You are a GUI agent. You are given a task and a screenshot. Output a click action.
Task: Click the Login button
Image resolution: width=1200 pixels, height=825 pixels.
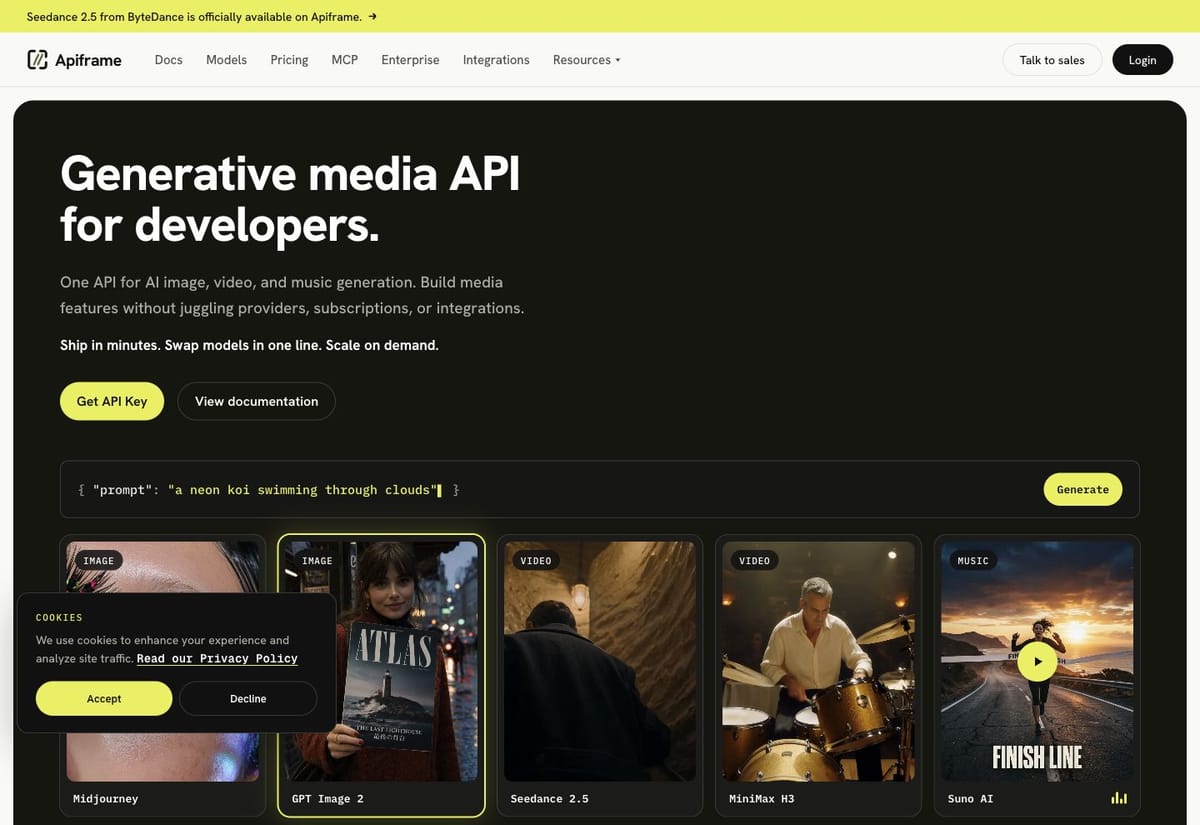coord(1142,60)
